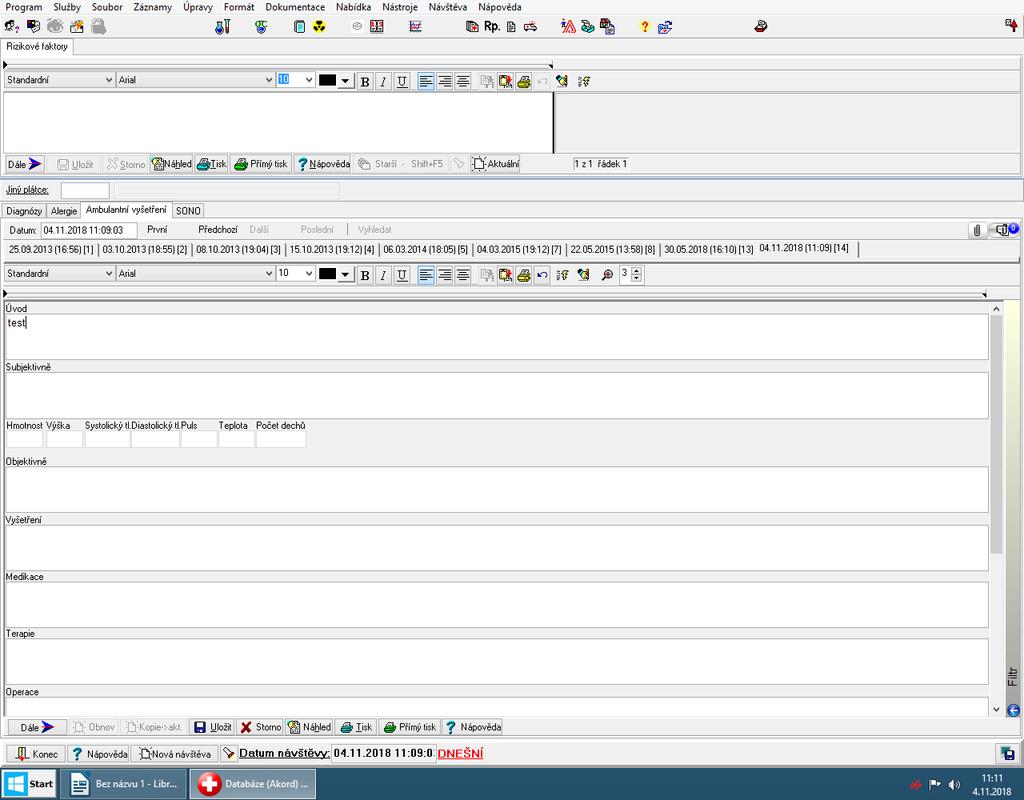Image resolution: width=1024 pixels, height=800 pixels.
Task: Open the Dokumentace menu
Action: coord(295,7)
